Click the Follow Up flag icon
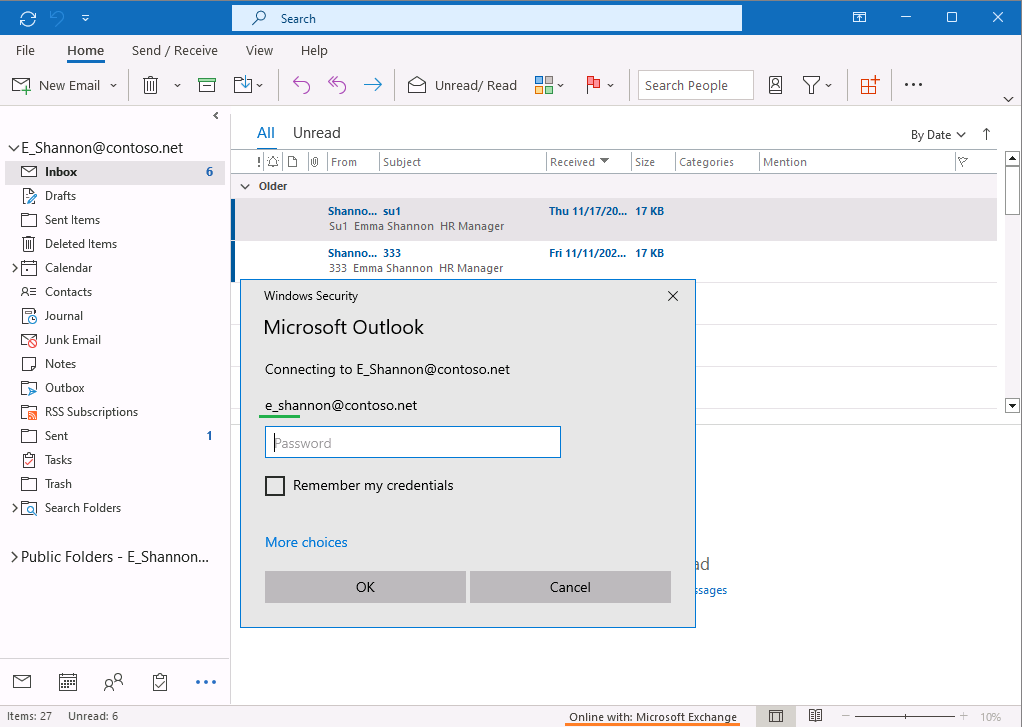This screenshot has height=727, width=1022. [594, 85]
